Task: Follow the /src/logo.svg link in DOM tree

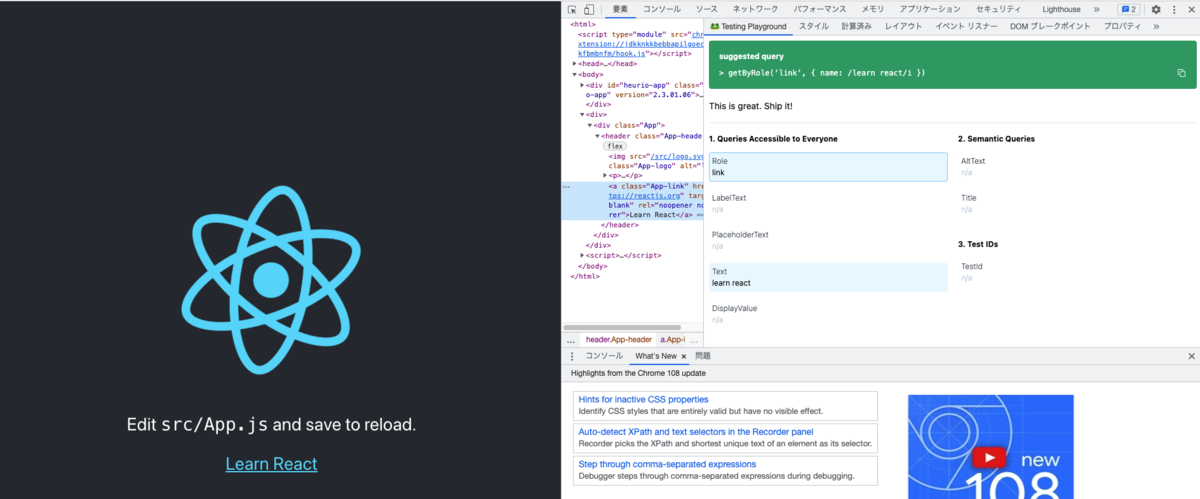Action: pyautogui.click(x=678, y=156)
